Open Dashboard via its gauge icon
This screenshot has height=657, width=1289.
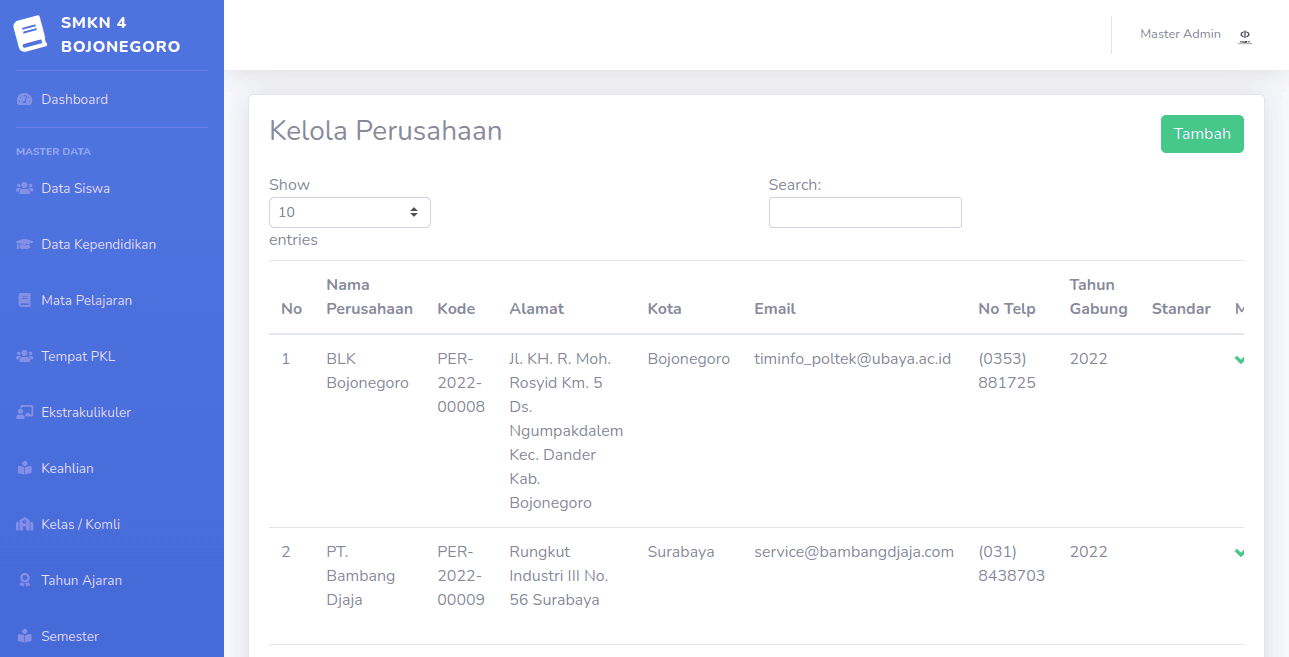click(25, 100)
